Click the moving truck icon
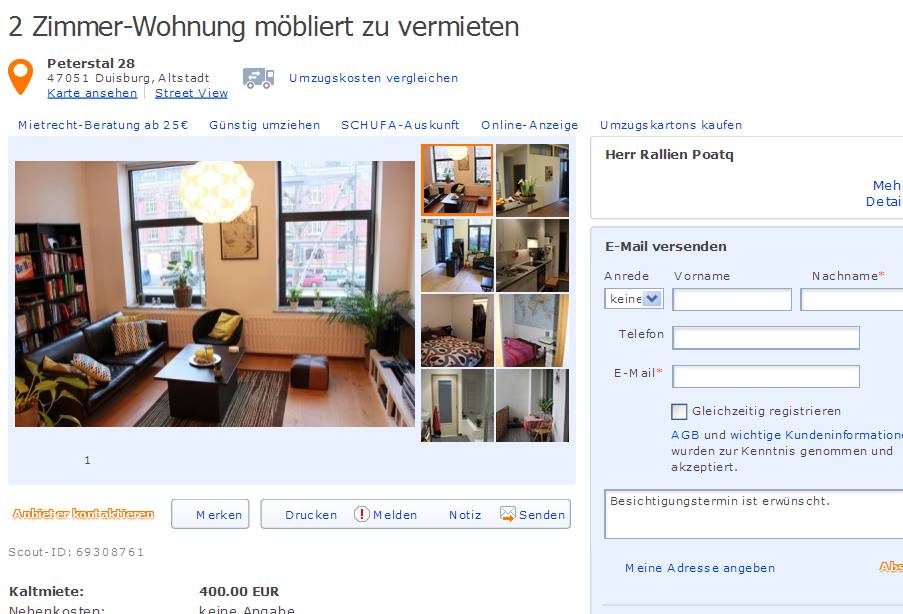Viewport: 903px width, 614px height. (258, 78)
